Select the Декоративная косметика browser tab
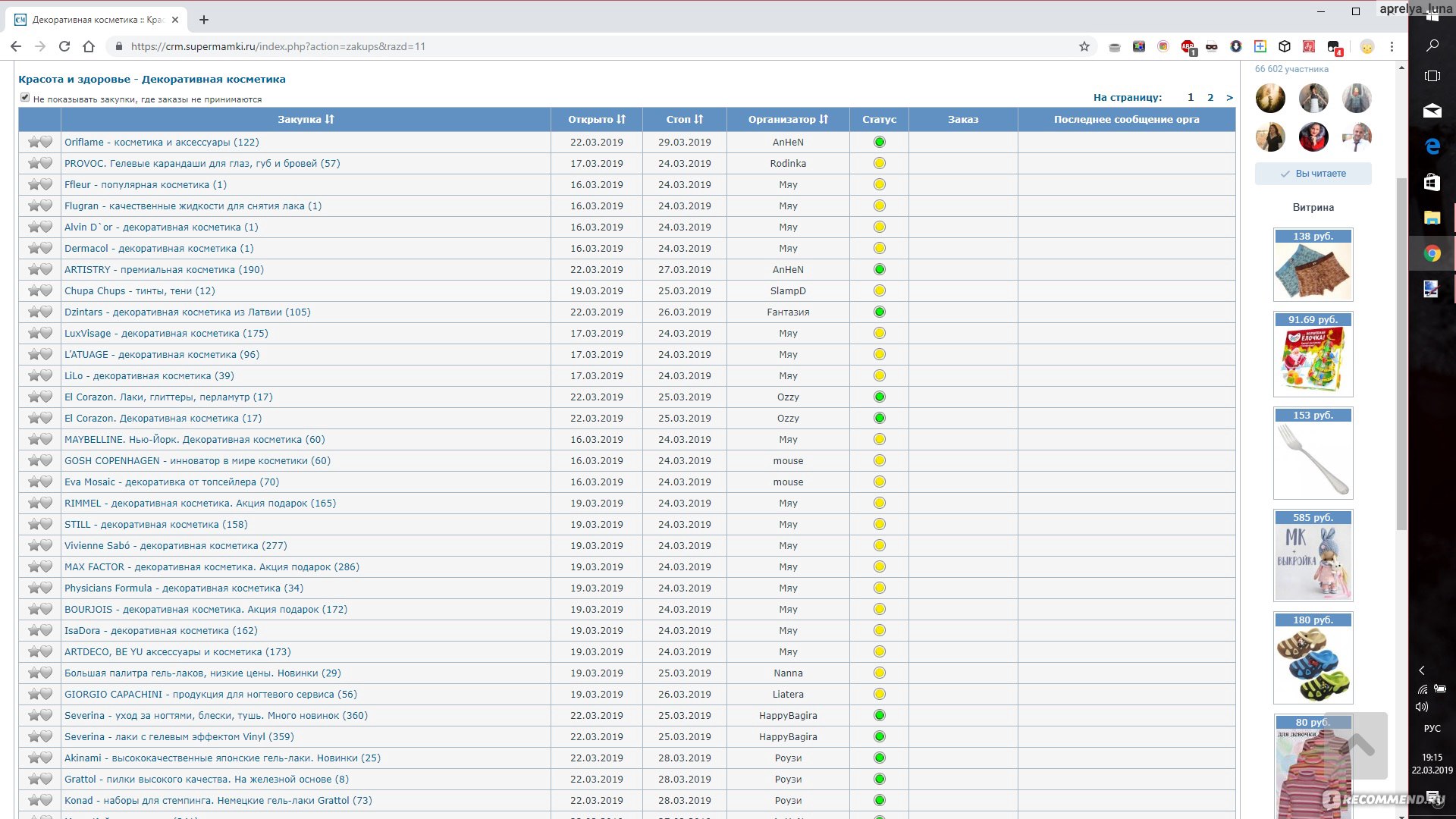This screenshot has height=819, width=1456. (97, 20)
